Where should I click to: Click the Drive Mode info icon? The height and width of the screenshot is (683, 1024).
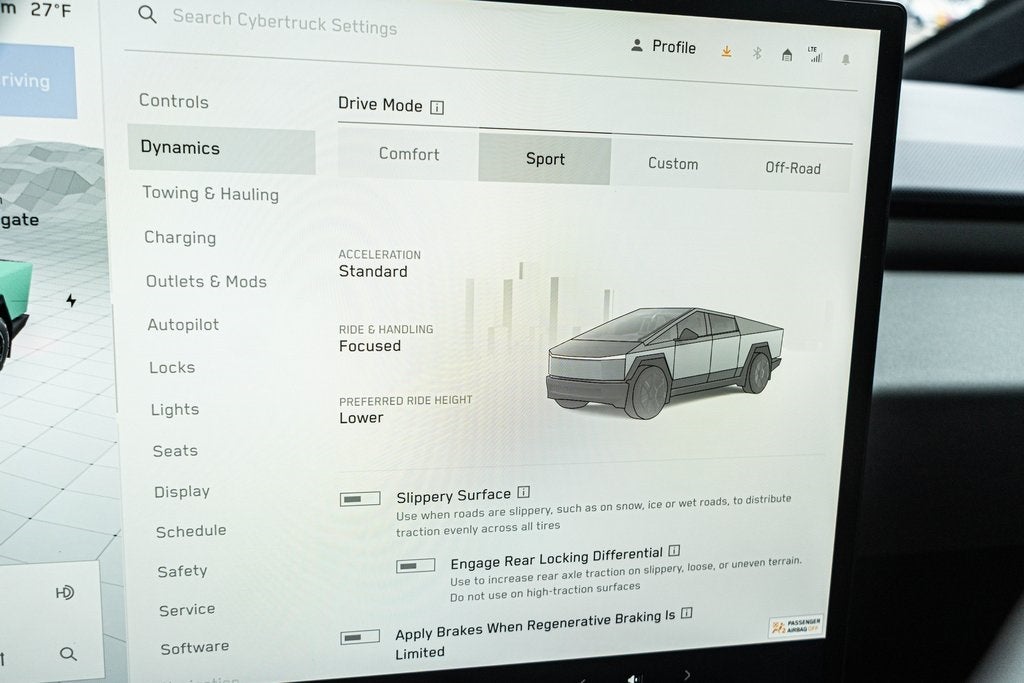(436, 107)
